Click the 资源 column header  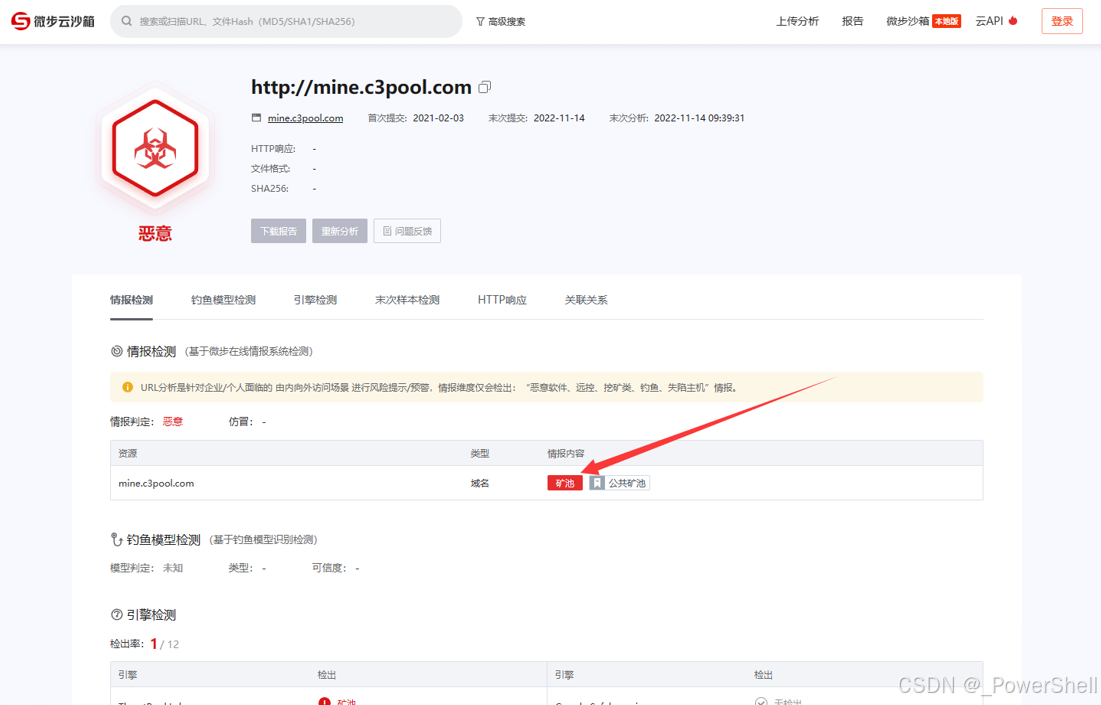coord(128,454)
